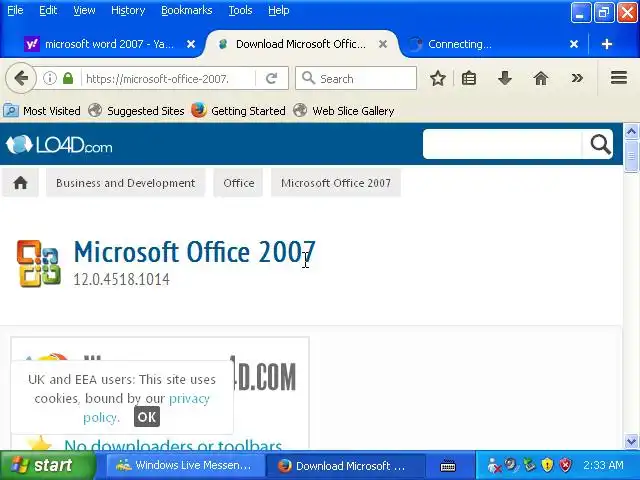Click the URL address field

point(168,78)
